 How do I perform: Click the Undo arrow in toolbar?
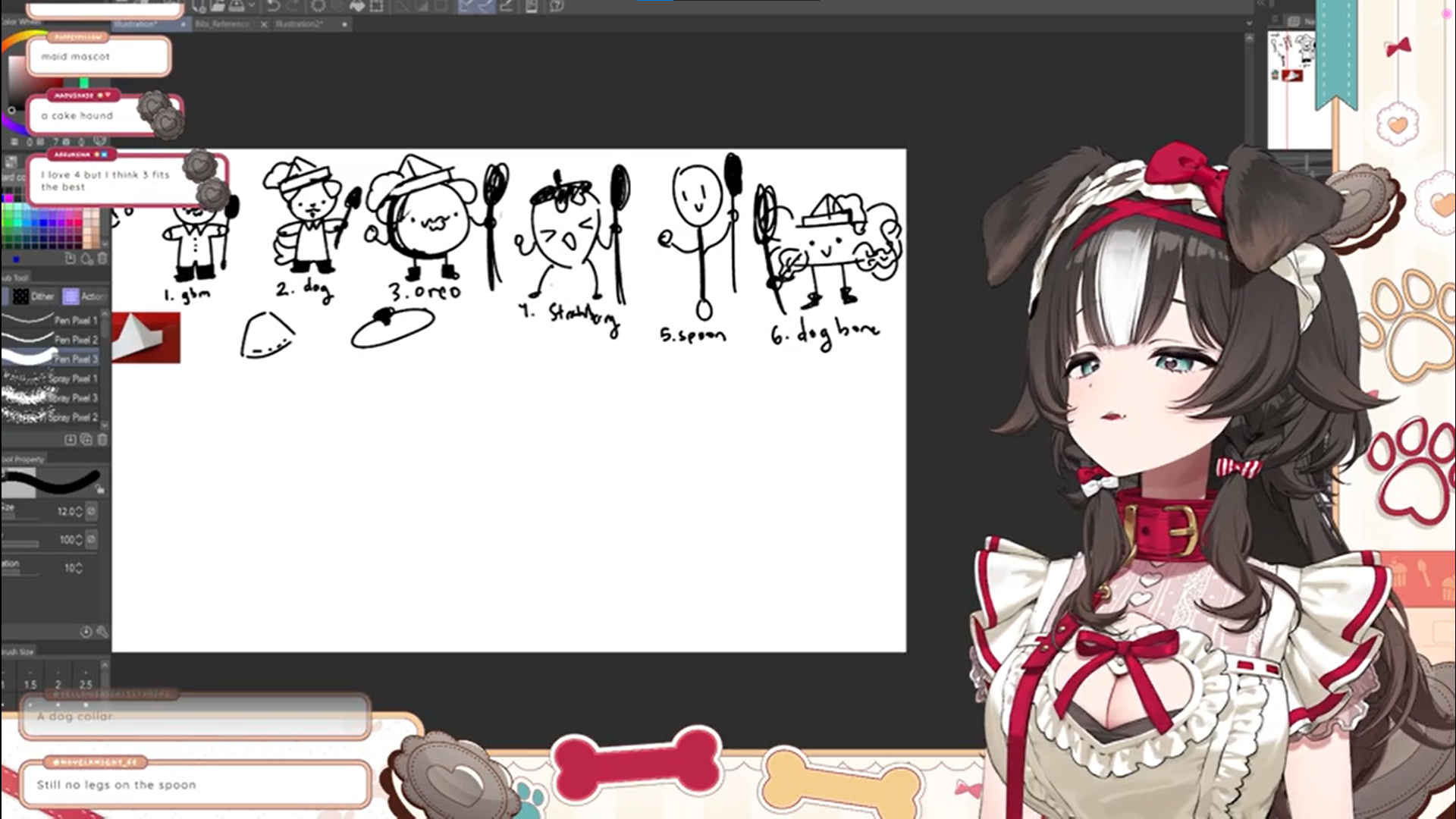[274, 5]
